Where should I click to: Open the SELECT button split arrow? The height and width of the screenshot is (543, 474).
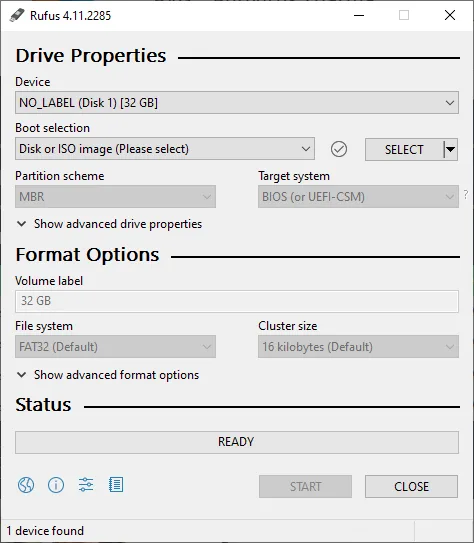coord(450,150)
